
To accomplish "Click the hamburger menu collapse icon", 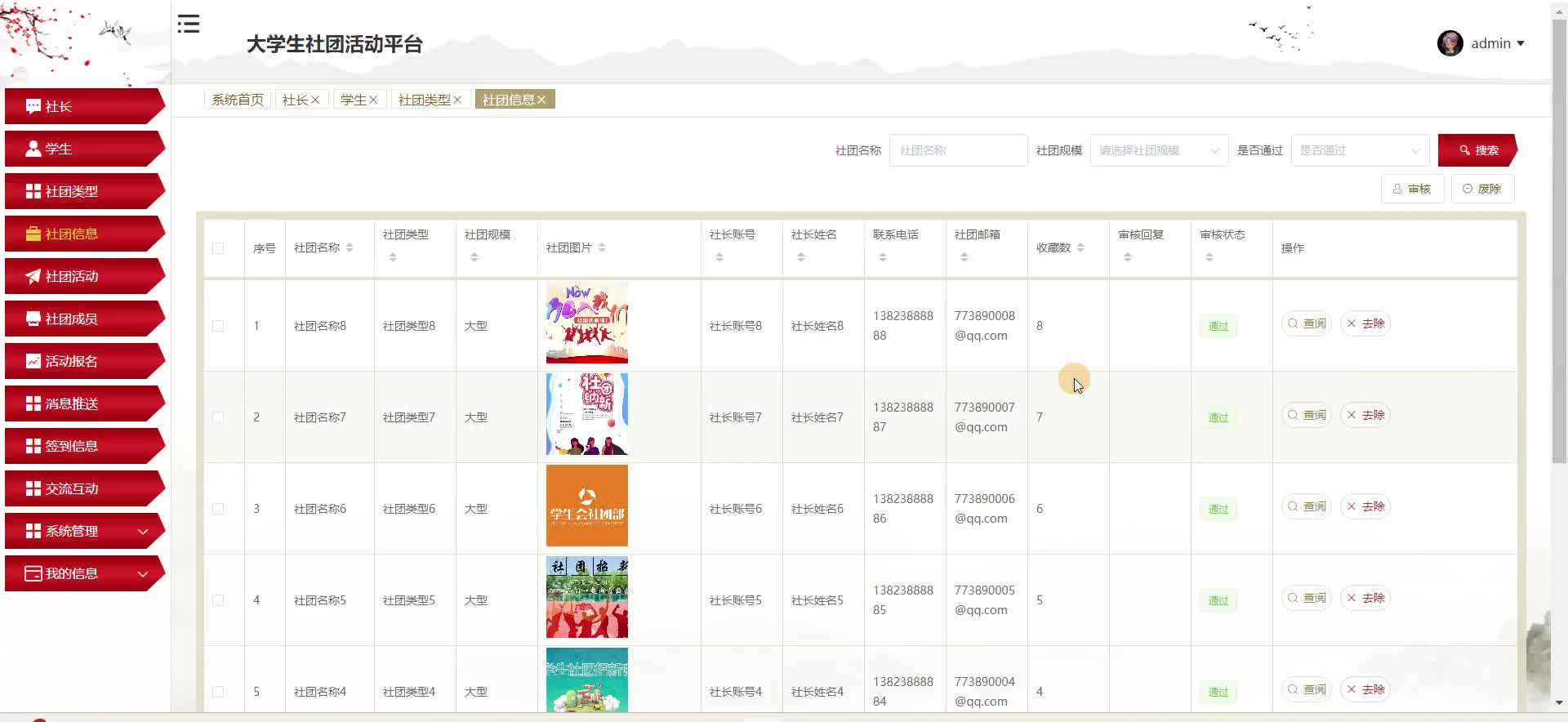I will point(189,25).
